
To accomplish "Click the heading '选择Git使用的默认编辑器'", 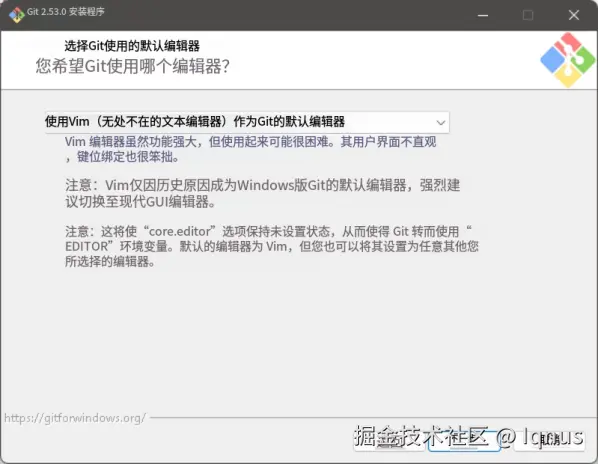I will point(132,46).
